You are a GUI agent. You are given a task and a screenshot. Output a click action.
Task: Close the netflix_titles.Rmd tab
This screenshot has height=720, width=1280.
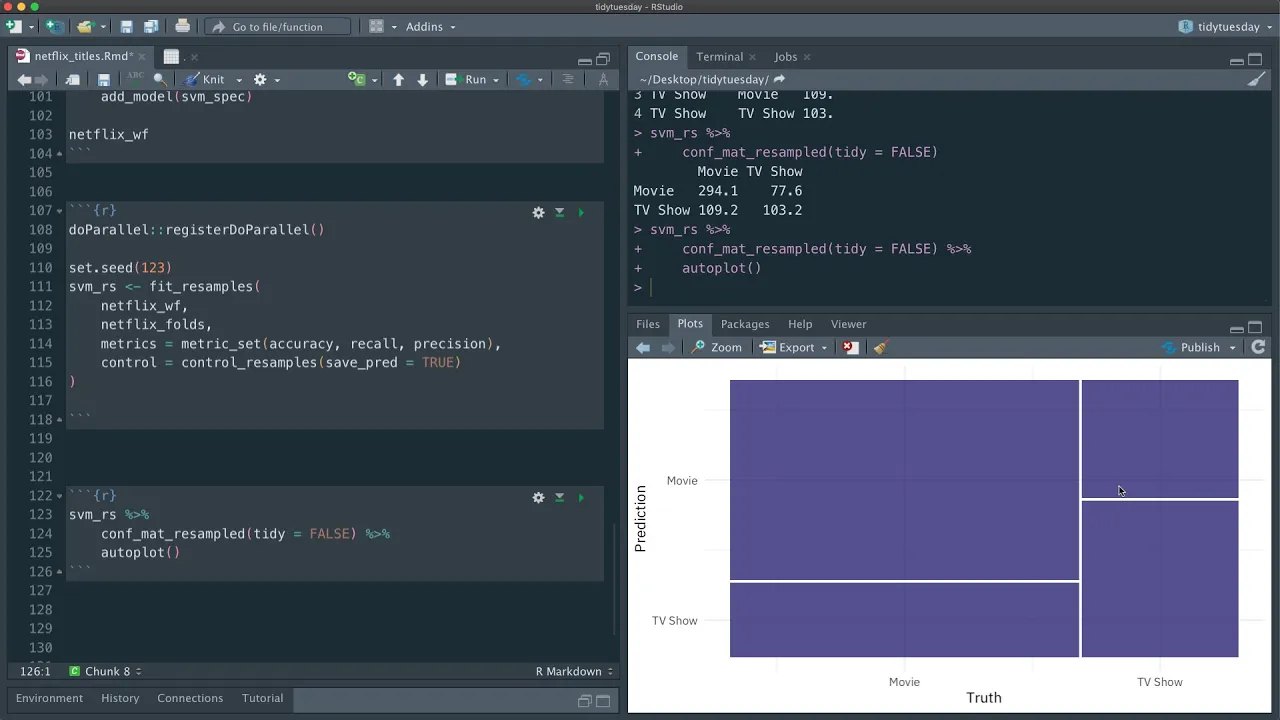click(x=141, y=57)
